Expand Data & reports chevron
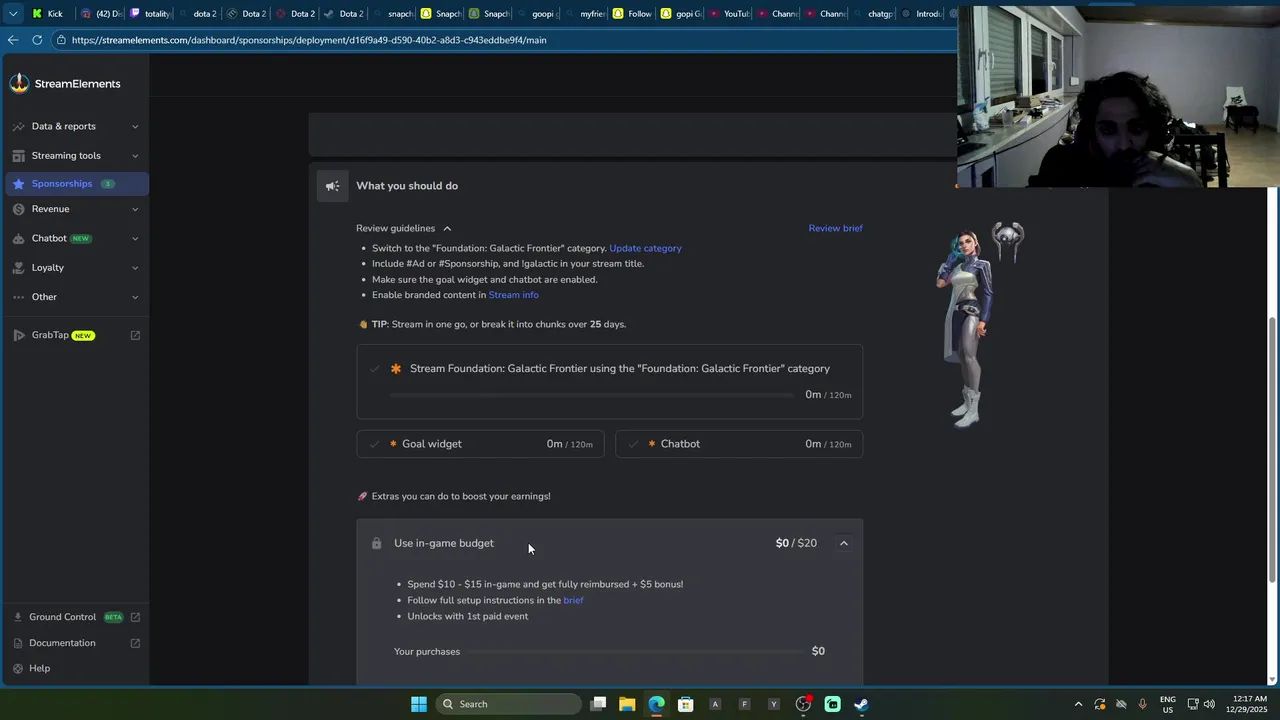The width and height of the screenshot is (1280, 720). (135, 127)
